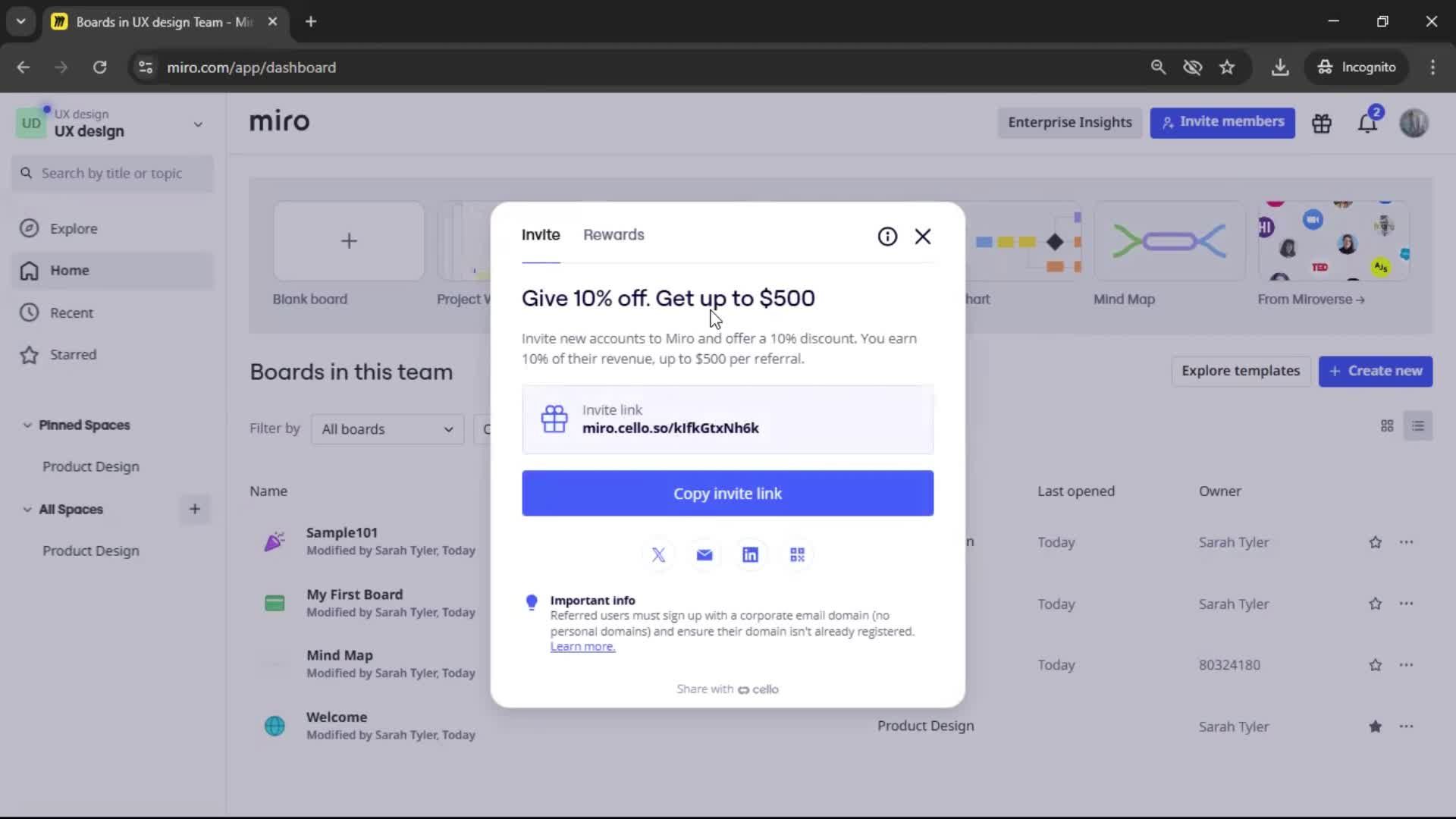Viewport: 1456px width, 819px height.
Task: Open Product Design under All Spaces
Action: [91, 551]
